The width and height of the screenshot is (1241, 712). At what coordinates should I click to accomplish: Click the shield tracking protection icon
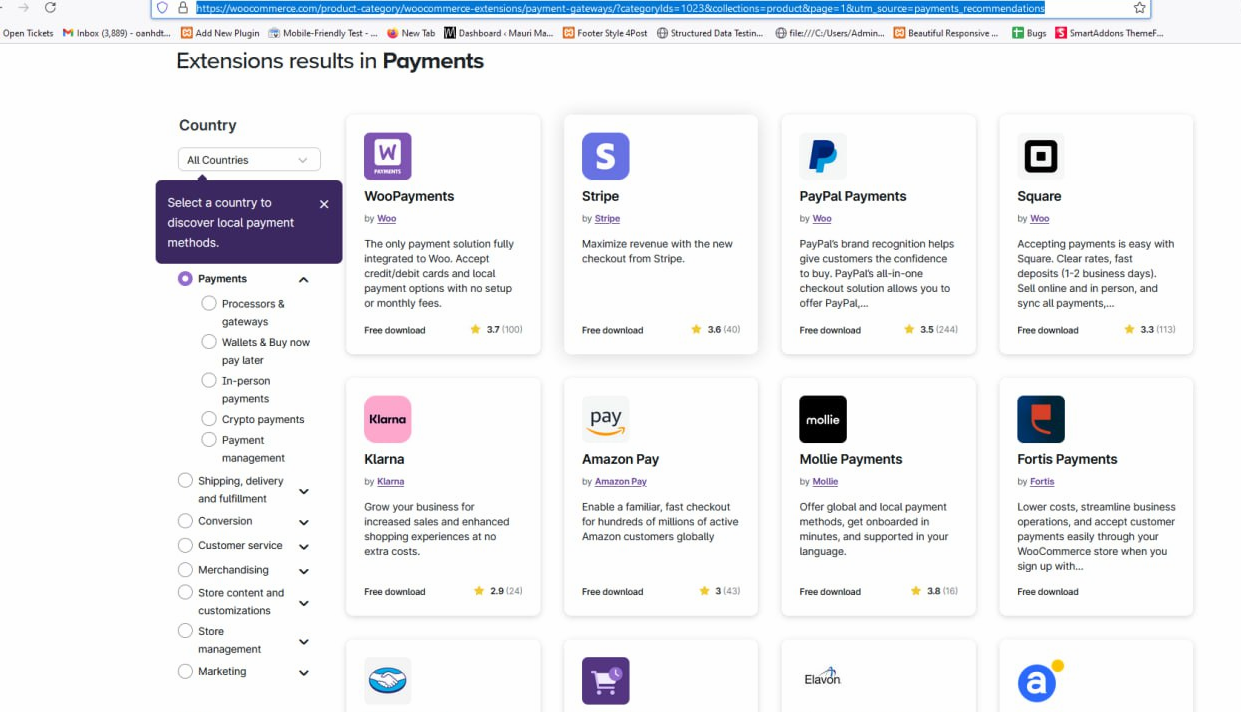(x=163, y=8)
